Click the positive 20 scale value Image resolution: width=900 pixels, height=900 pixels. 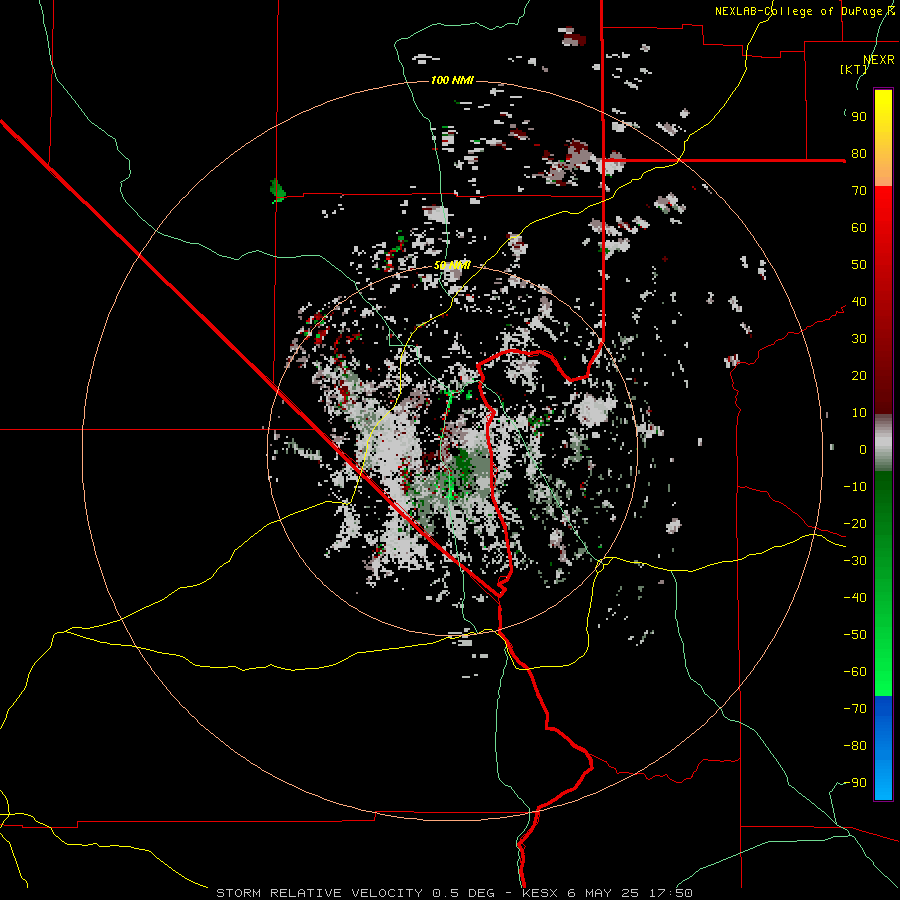point(859,375)
